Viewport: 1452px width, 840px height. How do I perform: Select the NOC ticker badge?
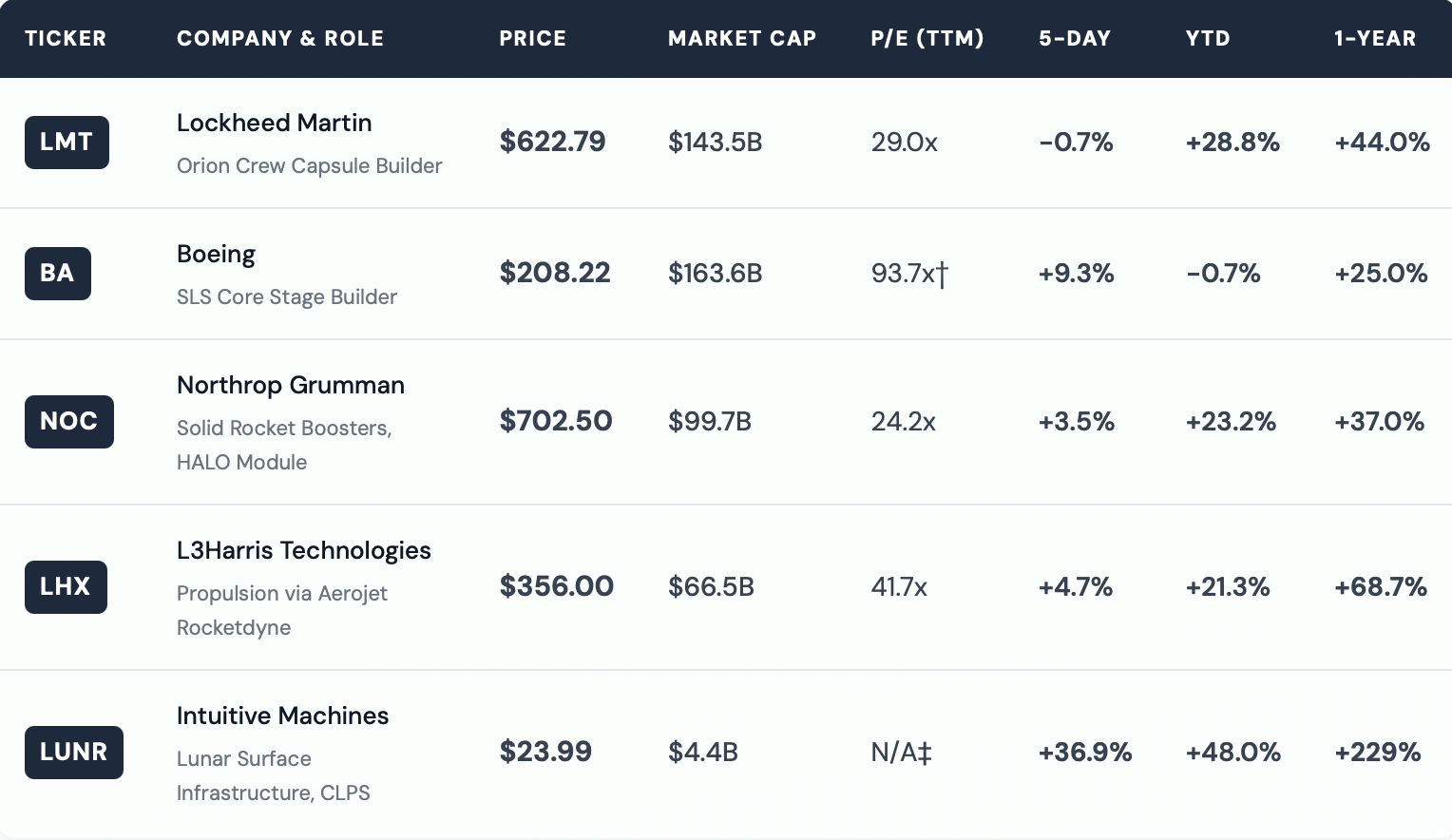click(x=68, y=422)
